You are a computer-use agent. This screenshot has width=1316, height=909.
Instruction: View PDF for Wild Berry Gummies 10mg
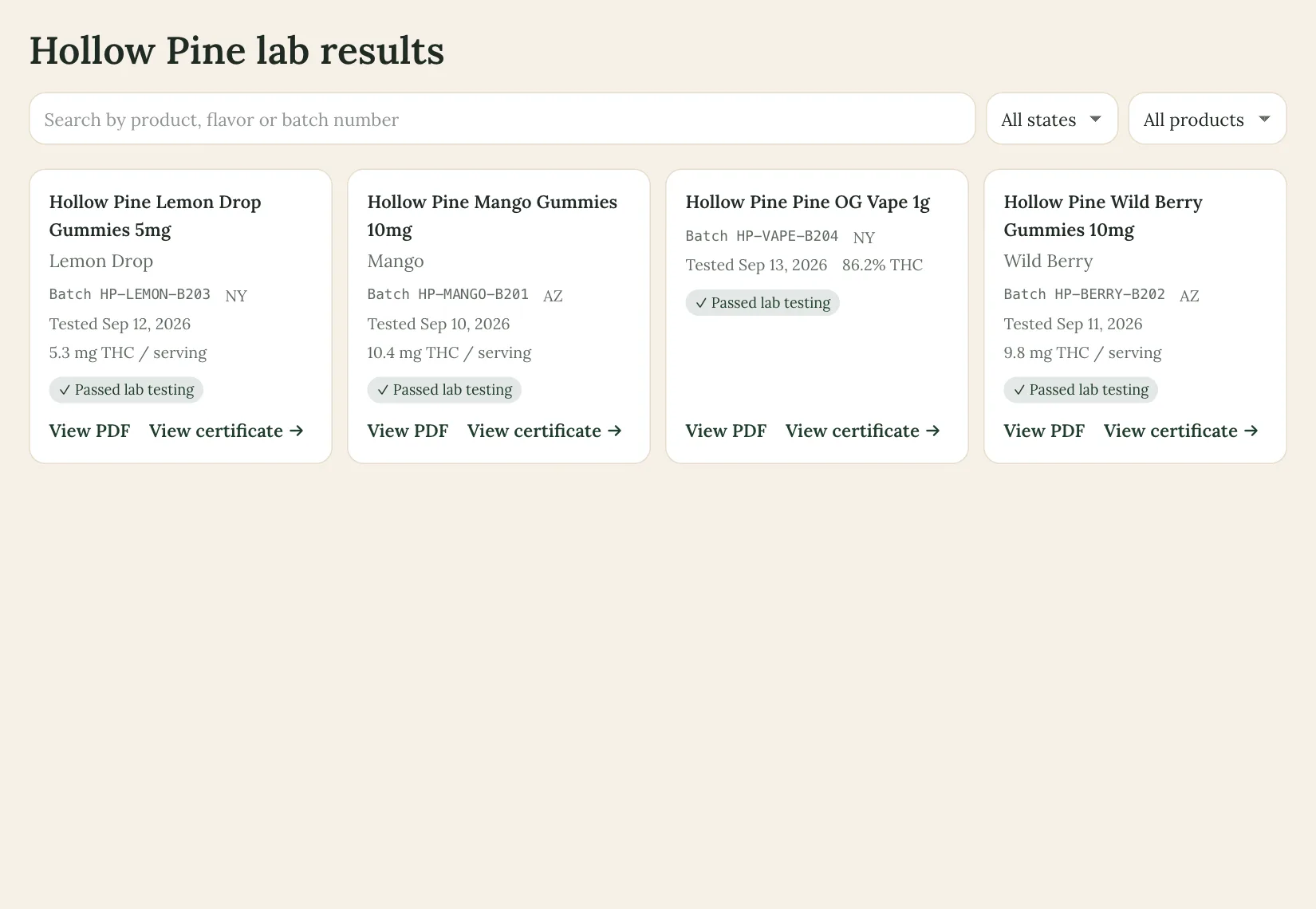pos(1044,431)
